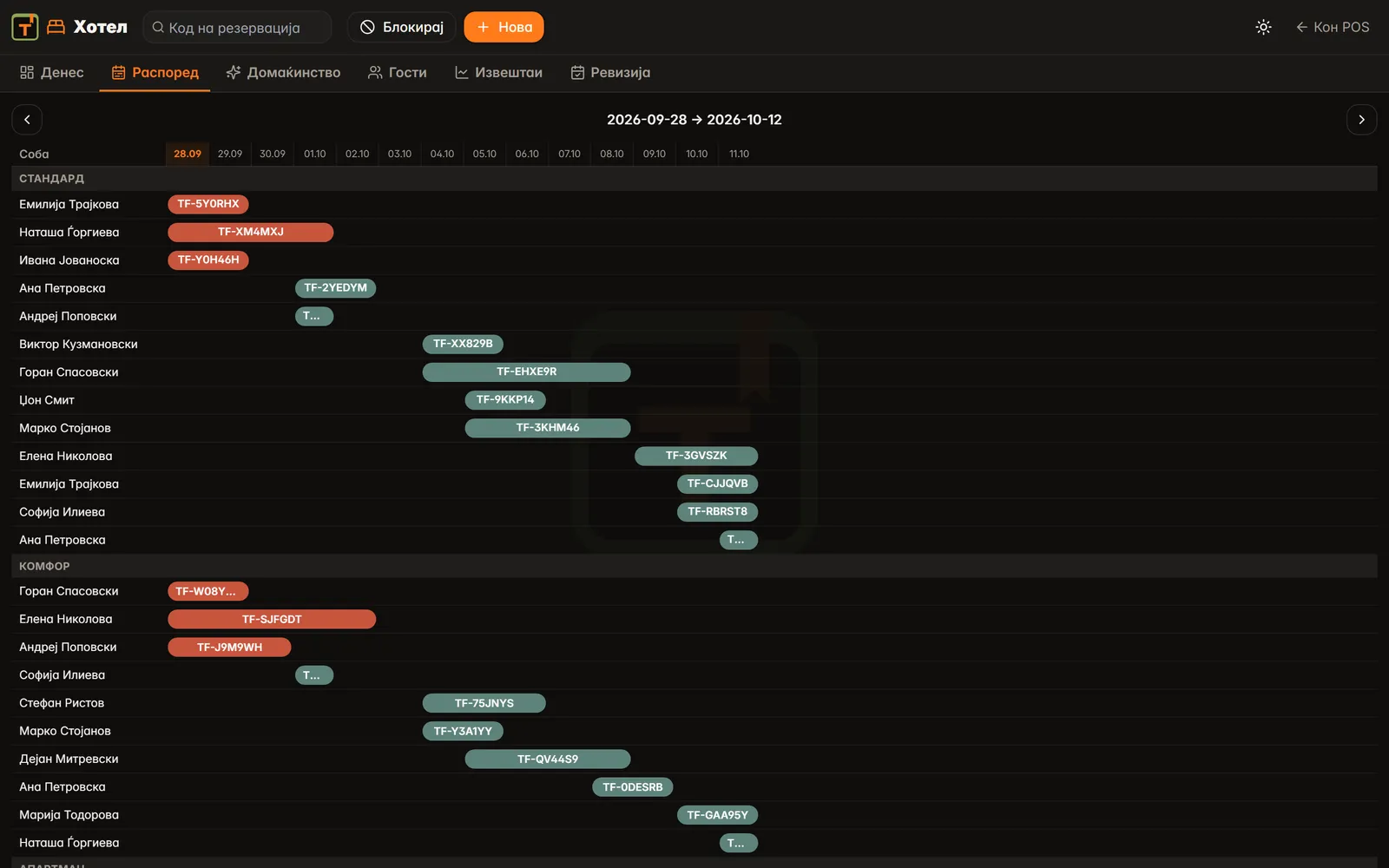The image size is (1389, 868).
Task: Go to next date range chevron
Action: coord(1361,120)
